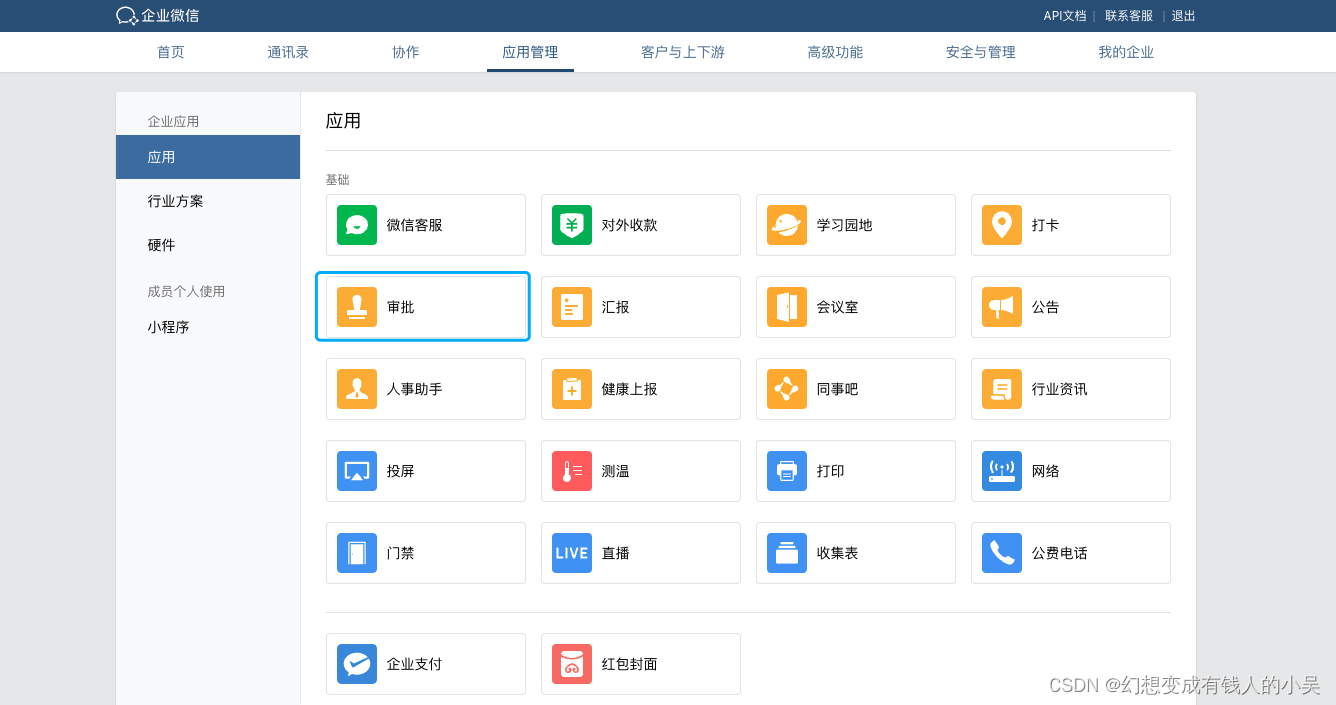Open the 打卡 location pin icon
This screenshot has height=705, width=1336.
pyautogui.click(x=1002, y=225)
